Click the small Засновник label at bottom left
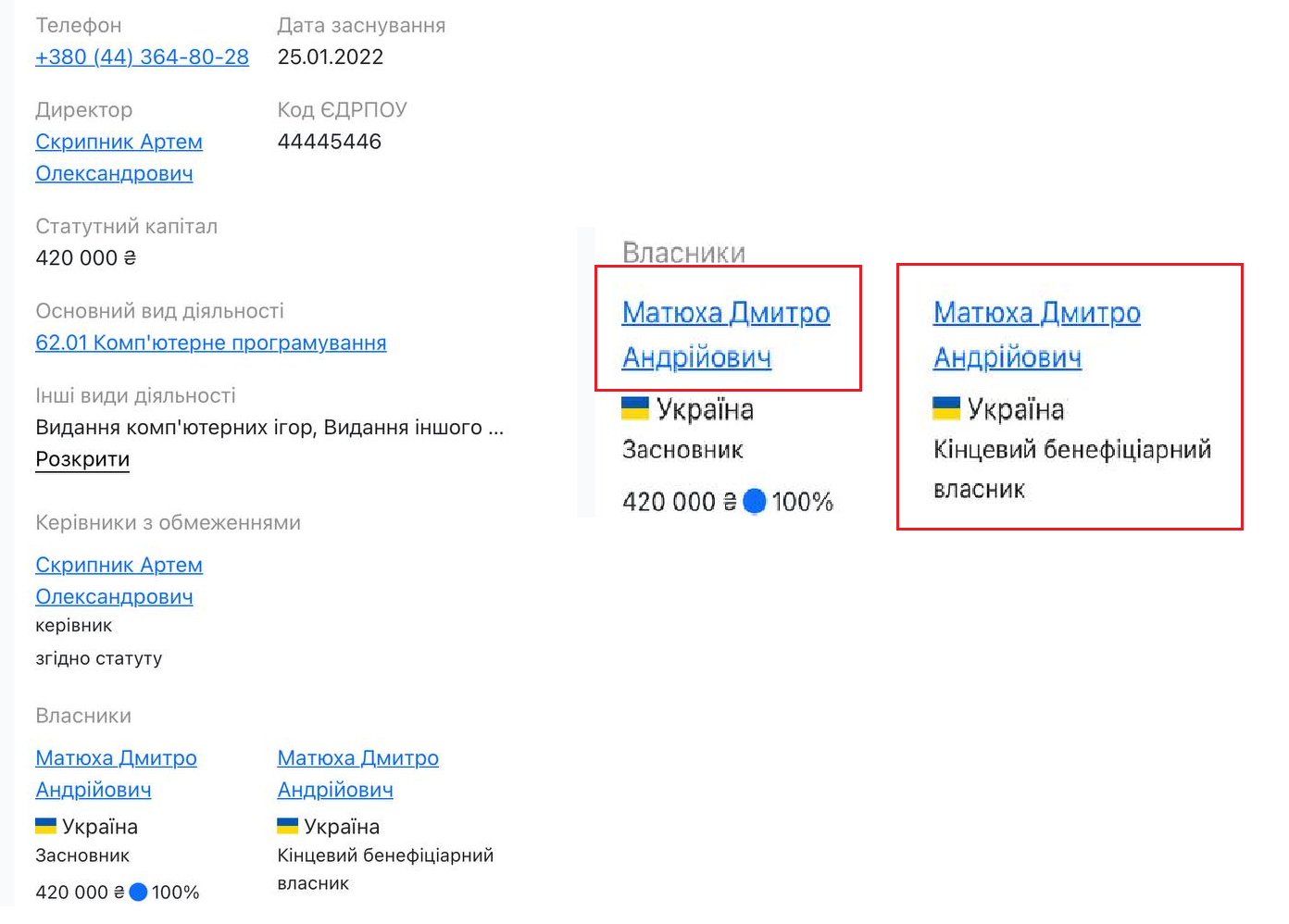Viewport: 1289px width, 924px height. pyautogui.click(x=82, y=855)
